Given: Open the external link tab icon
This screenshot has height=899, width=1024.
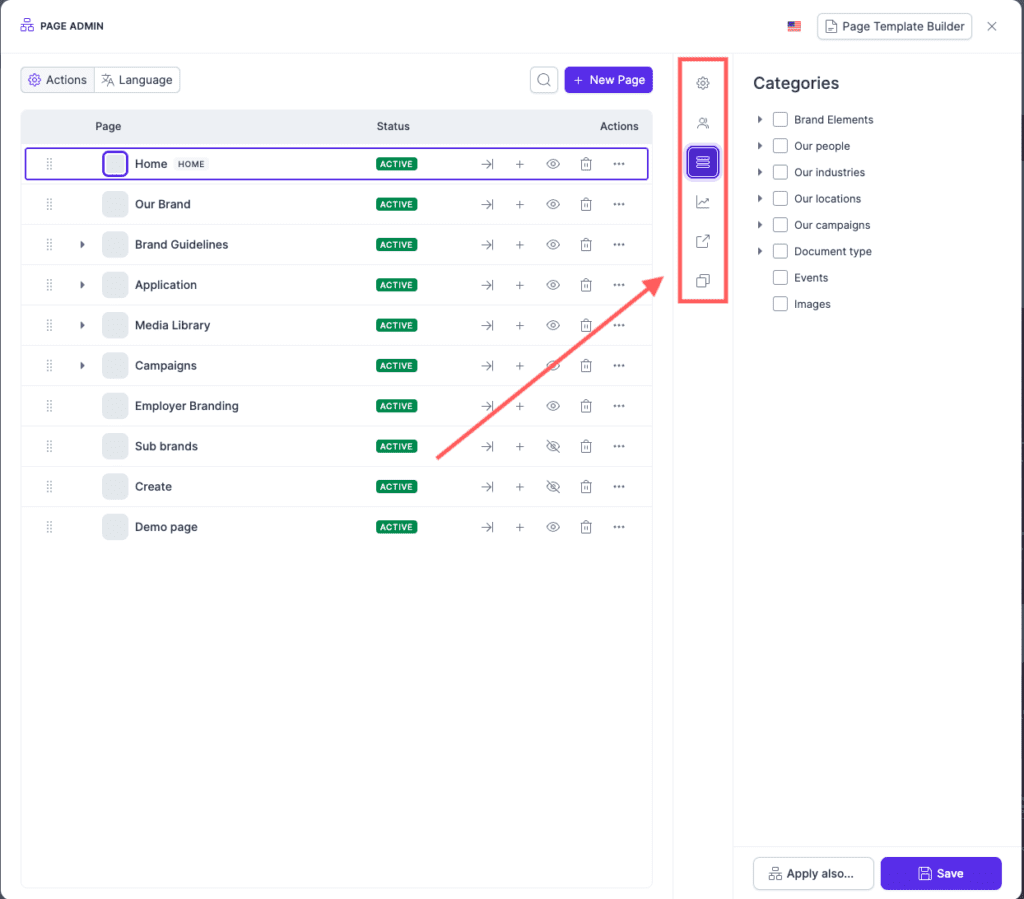Looking at the screenshot, I should coord(703,242).
